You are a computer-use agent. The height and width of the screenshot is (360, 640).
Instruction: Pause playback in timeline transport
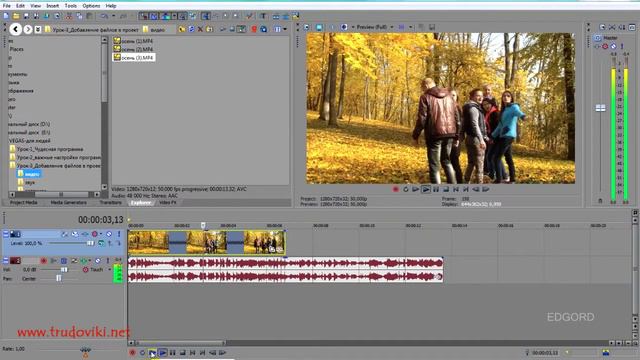[x=173, y=353]
